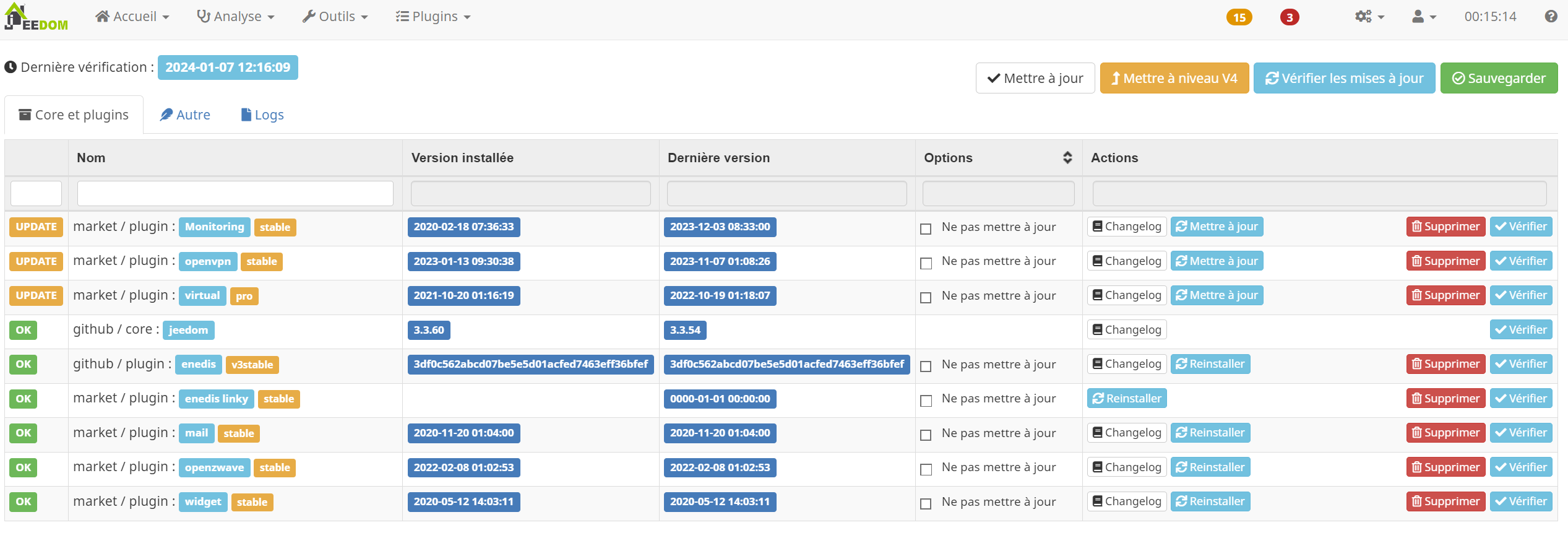Expand the Analyse menu
This screenshot has height=551, width=1568.
(x=236, y=17)
